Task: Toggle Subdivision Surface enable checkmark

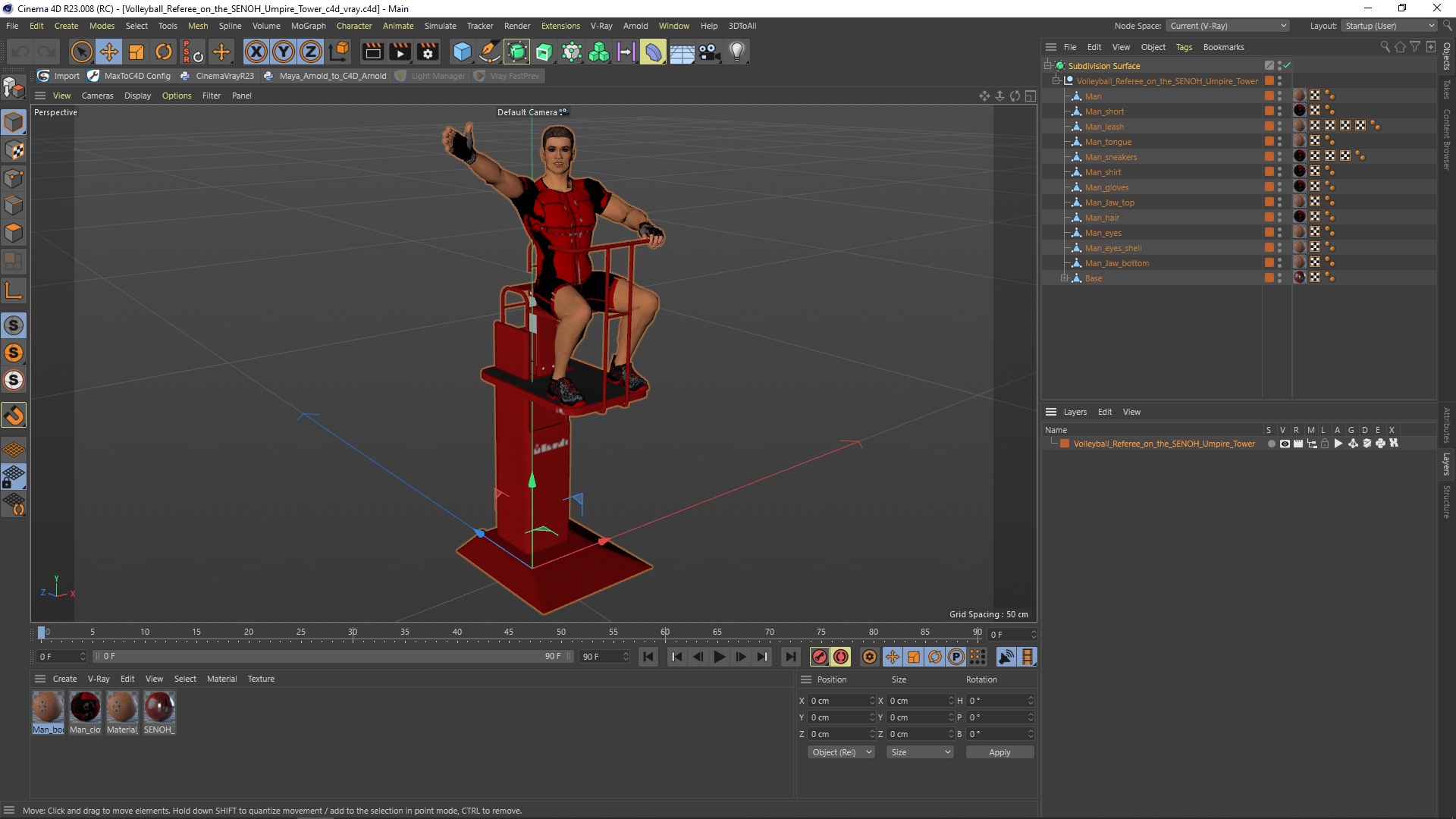Action: point(1287,66)
